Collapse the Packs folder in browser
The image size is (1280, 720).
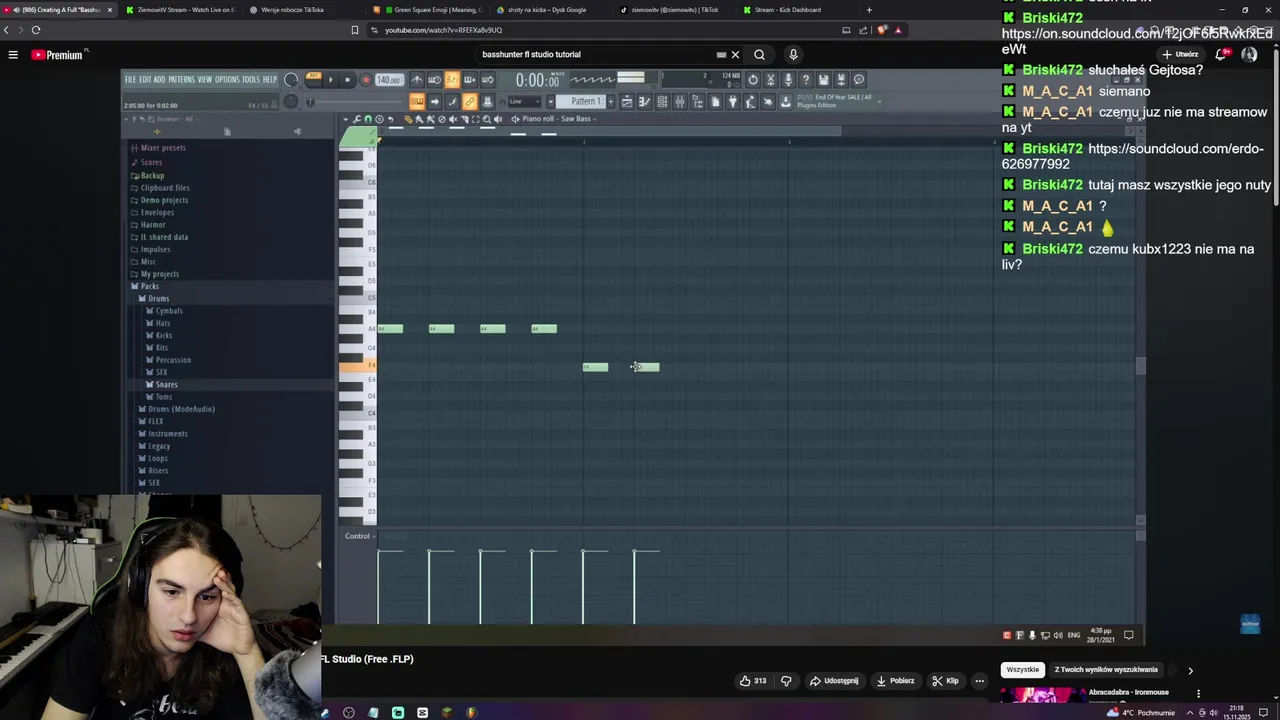(149, 286)
